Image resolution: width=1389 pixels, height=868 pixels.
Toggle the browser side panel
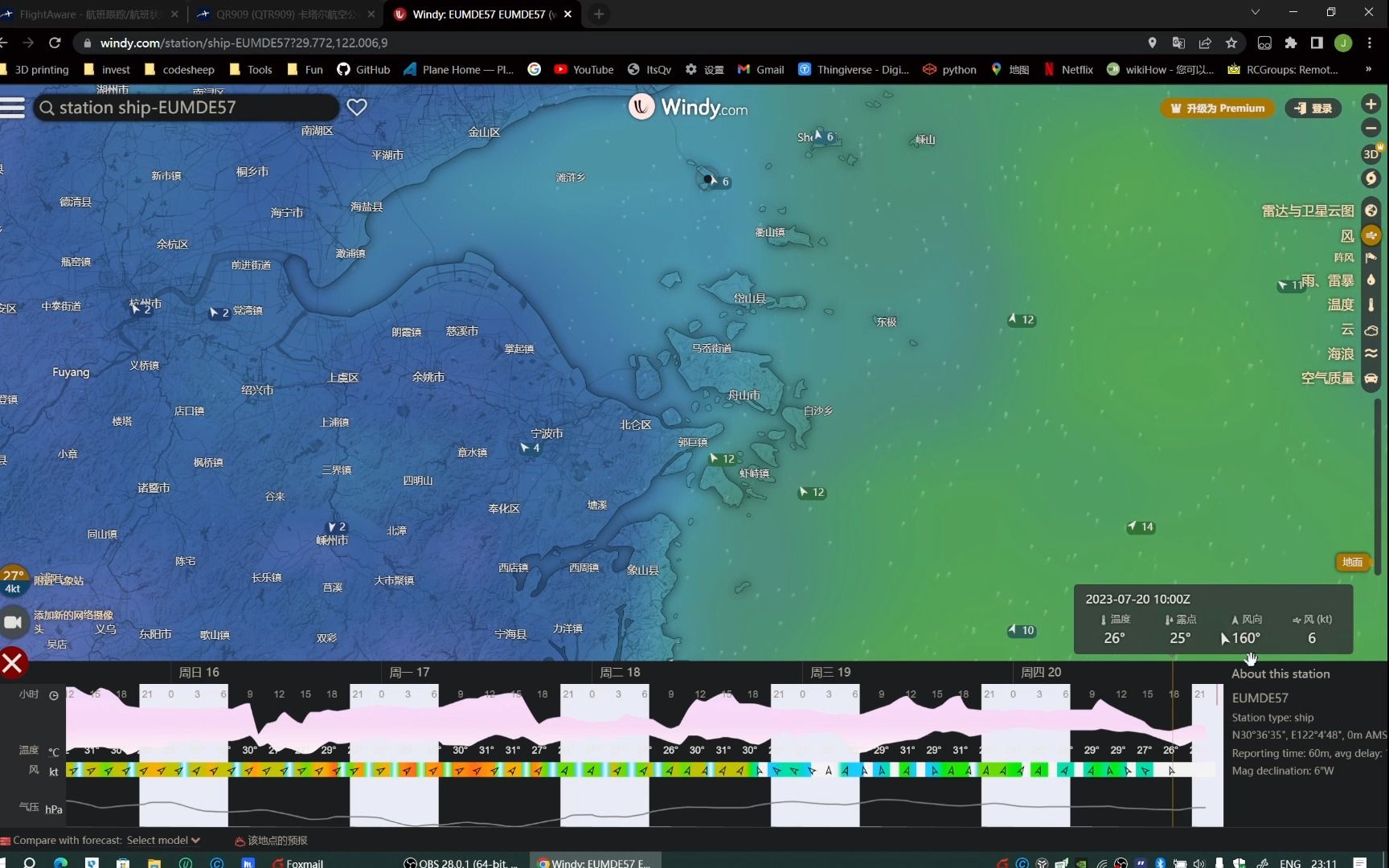click(x=1317, y=43)
